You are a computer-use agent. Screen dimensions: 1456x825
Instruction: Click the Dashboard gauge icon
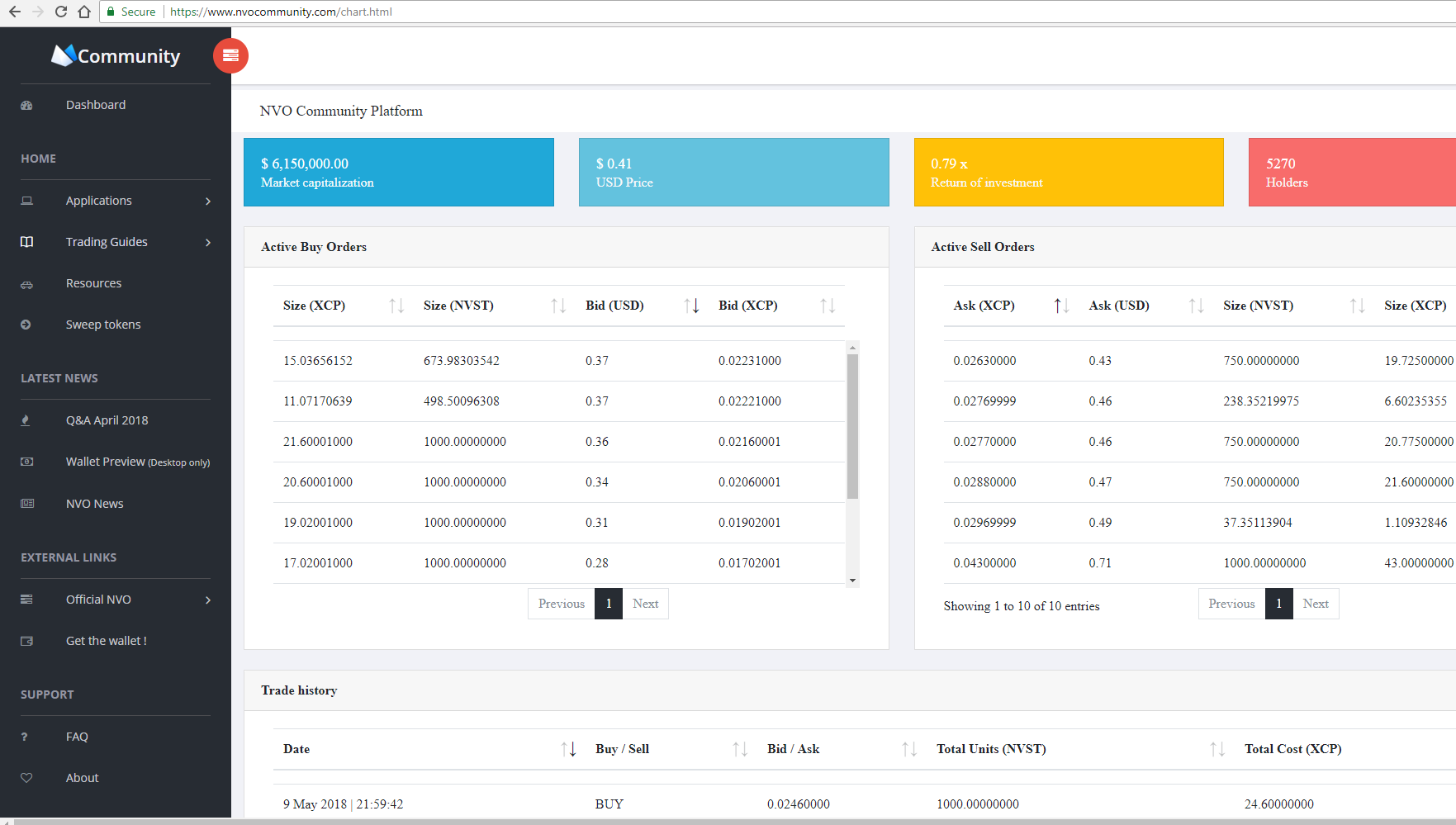click(26, 105)
